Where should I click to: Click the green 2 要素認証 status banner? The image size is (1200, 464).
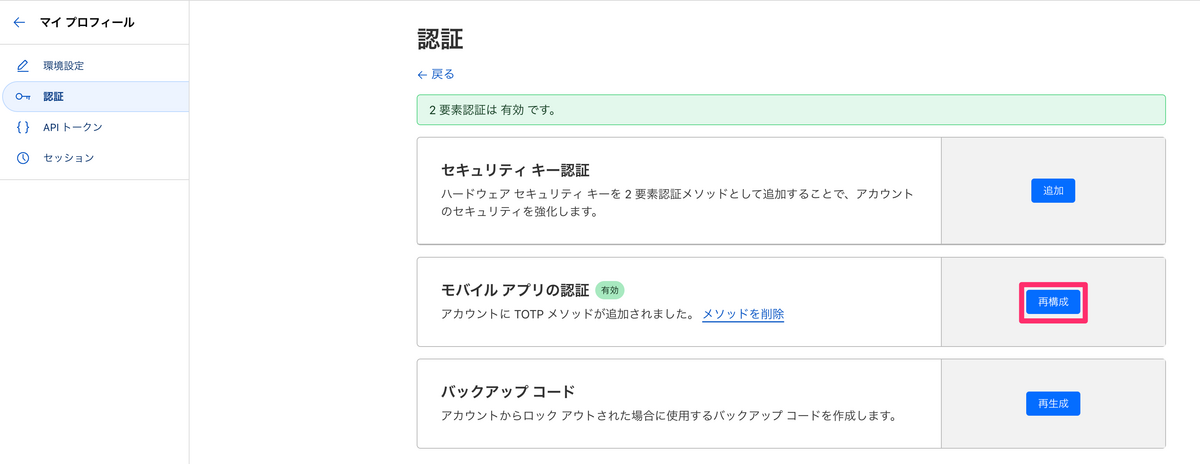(791, 109)
